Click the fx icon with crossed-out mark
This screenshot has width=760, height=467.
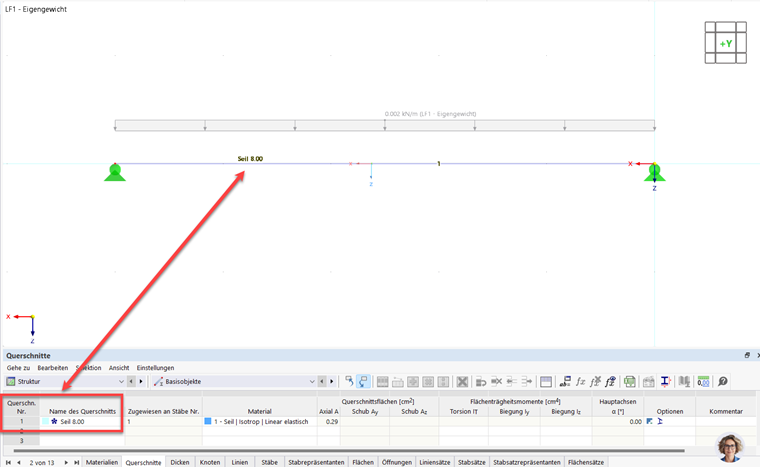595,382
